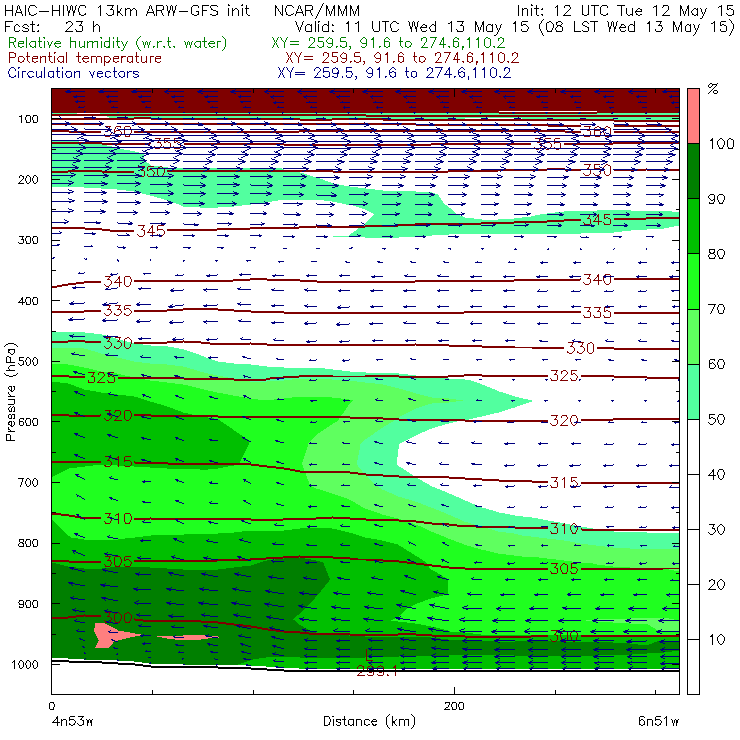Click the right-hand "335" isentrope label

click(597, 312)
